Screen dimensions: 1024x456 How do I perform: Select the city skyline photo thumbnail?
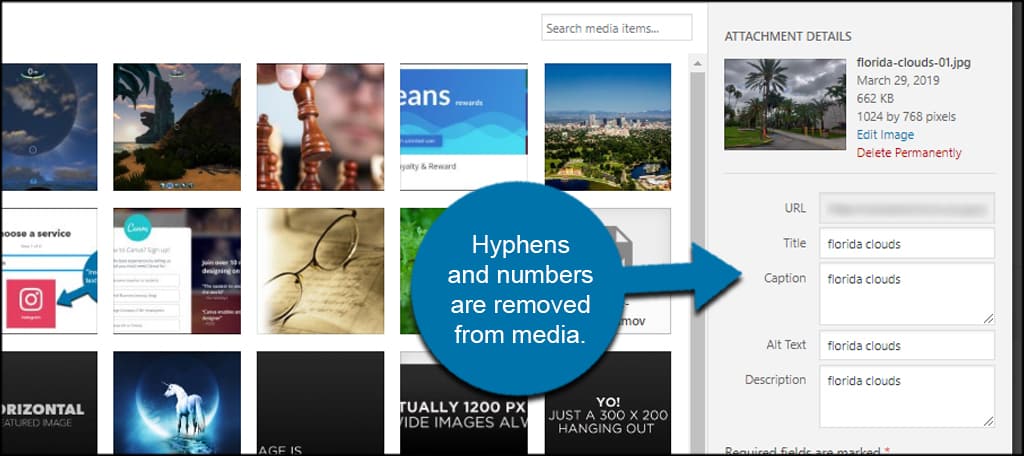click(607, 127)
